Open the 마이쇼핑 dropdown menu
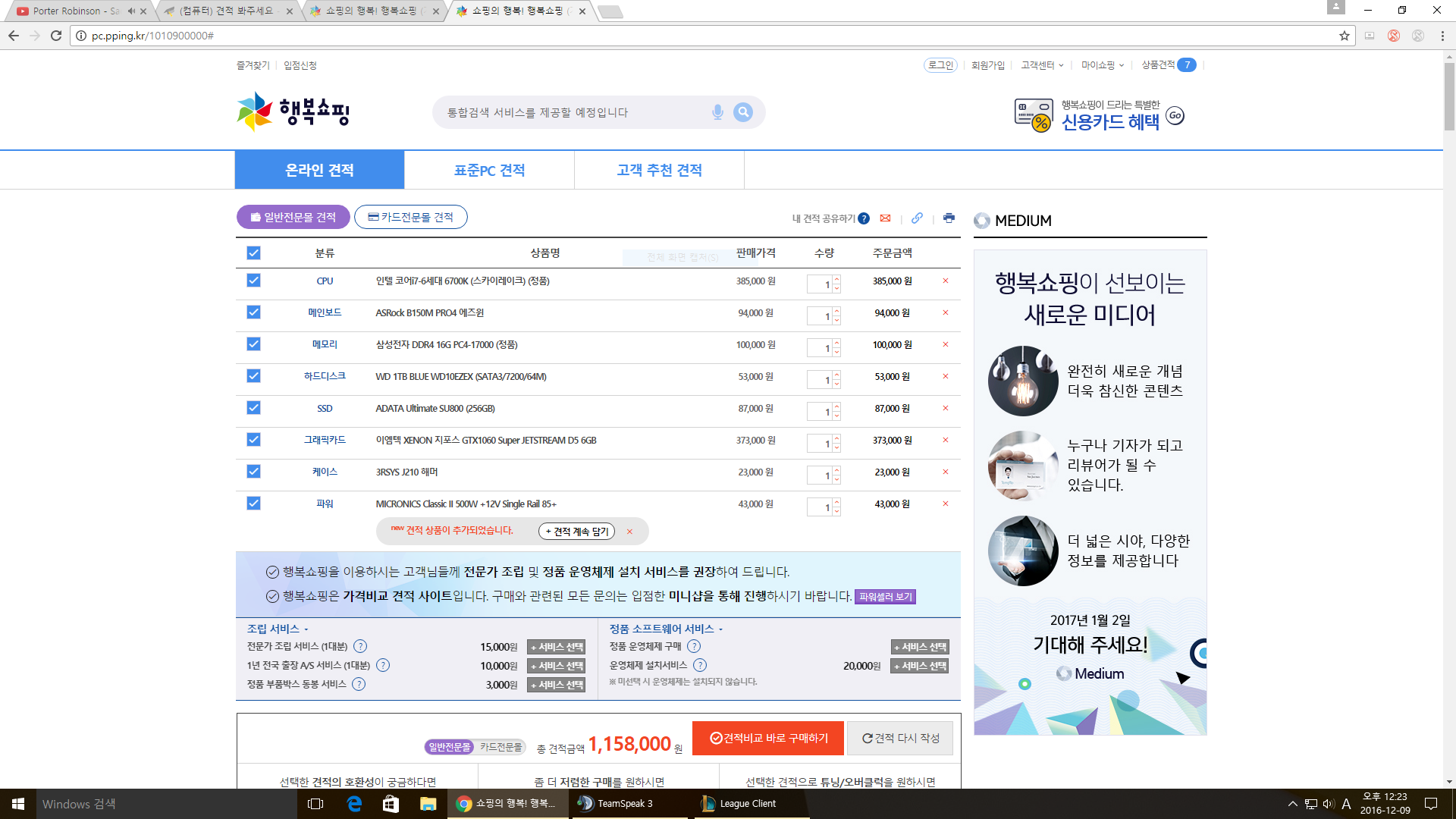The height and width of the screenshot is (819, 1456). pyautogui.click(x=1103, y=65)
